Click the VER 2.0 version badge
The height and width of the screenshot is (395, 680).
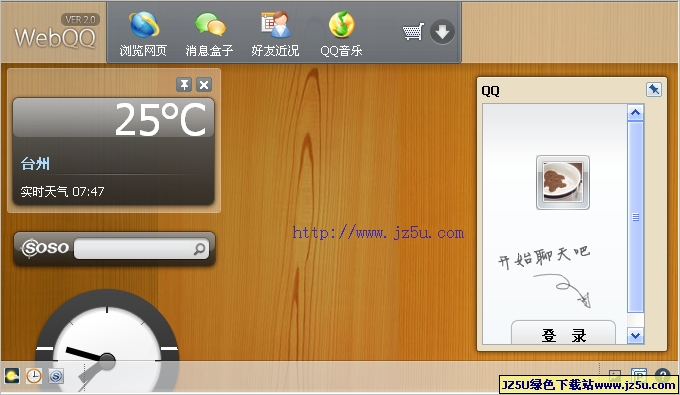coord(80,20)
